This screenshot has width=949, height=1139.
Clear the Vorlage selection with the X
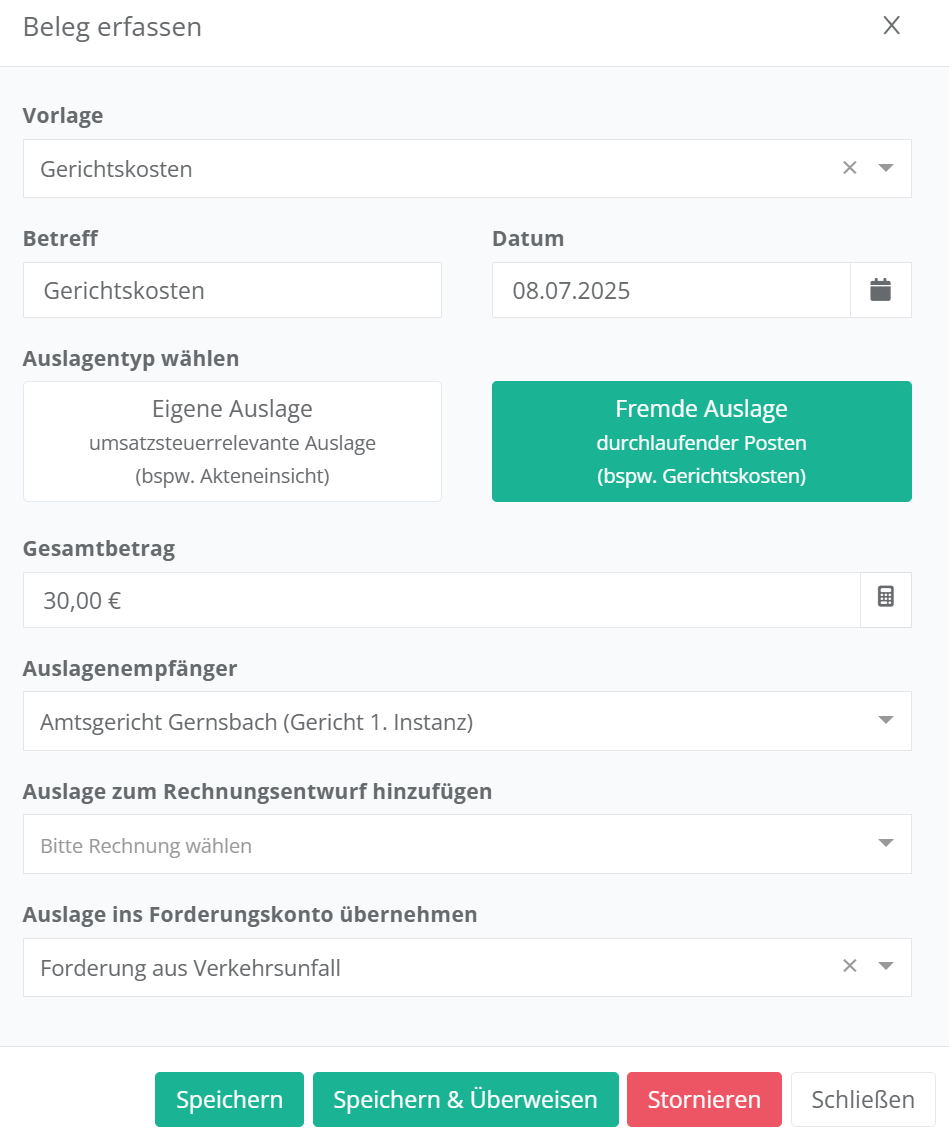[850, 168]
